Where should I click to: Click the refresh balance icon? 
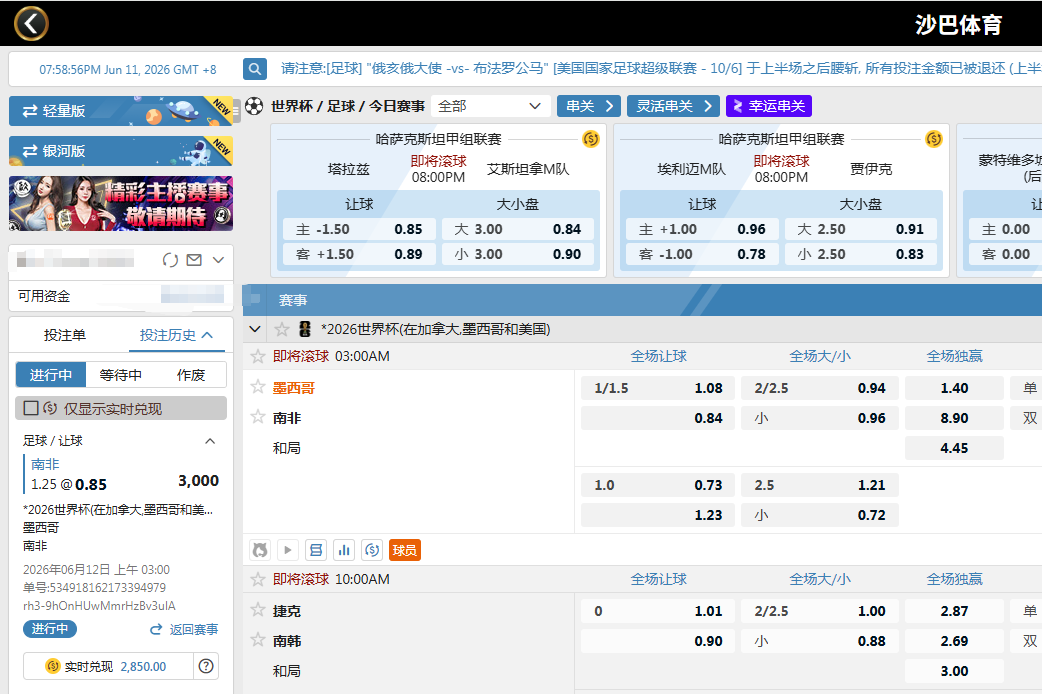170,260
